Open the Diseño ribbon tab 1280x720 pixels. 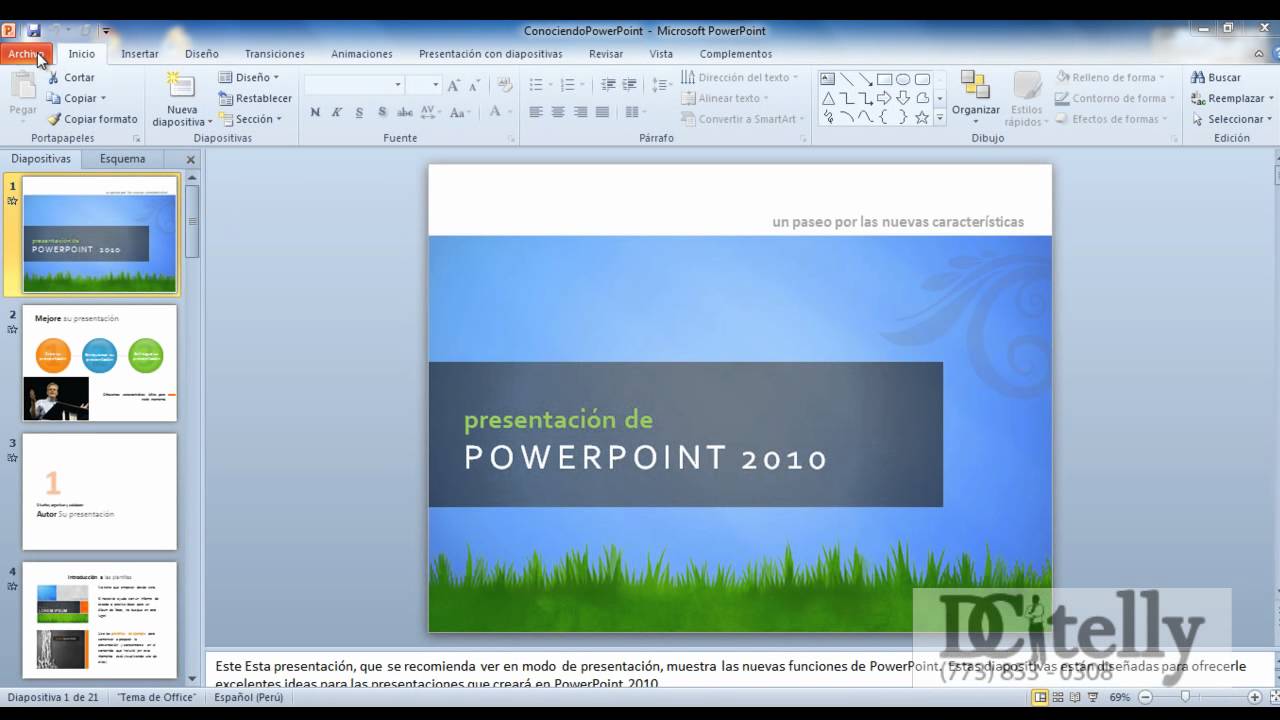pyautogui.click(x=201, y=54)
